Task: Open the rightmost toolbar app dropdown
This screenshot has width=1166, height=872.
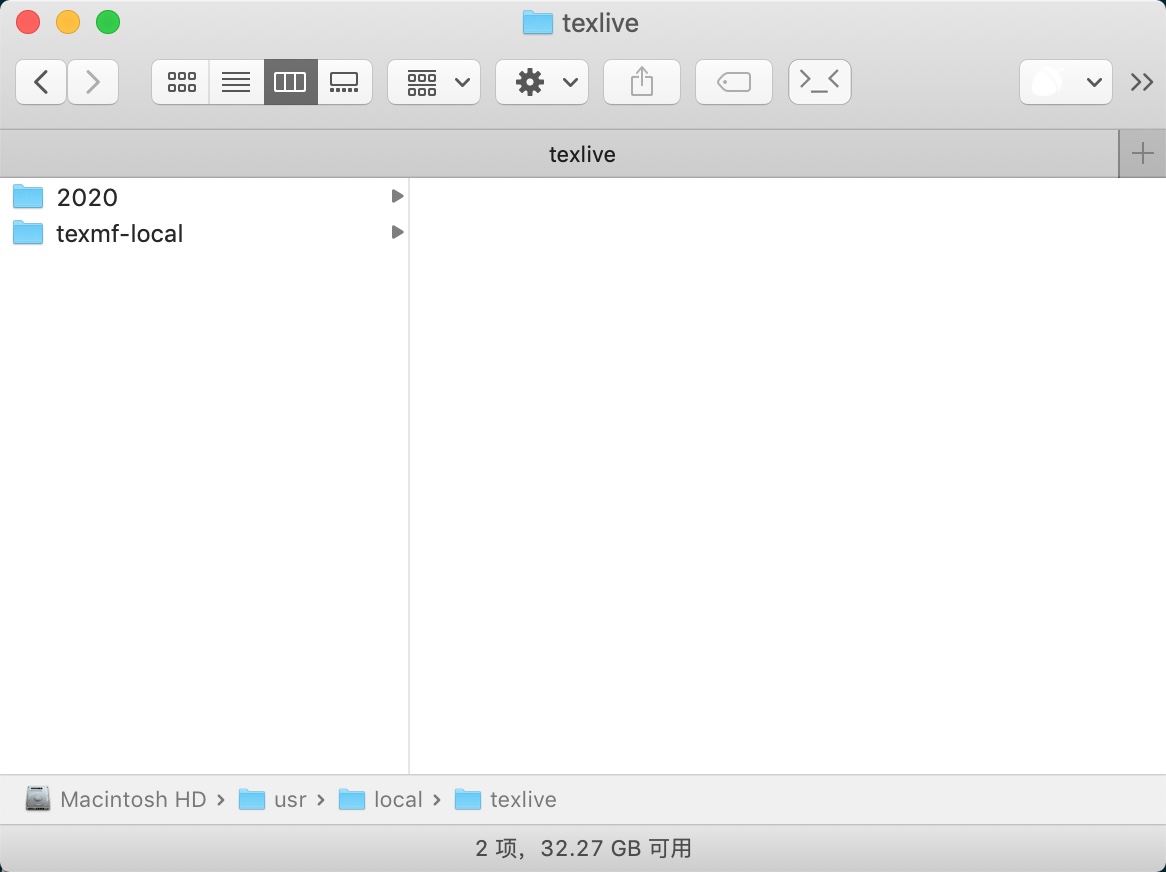Action: tap(1065, 82)
